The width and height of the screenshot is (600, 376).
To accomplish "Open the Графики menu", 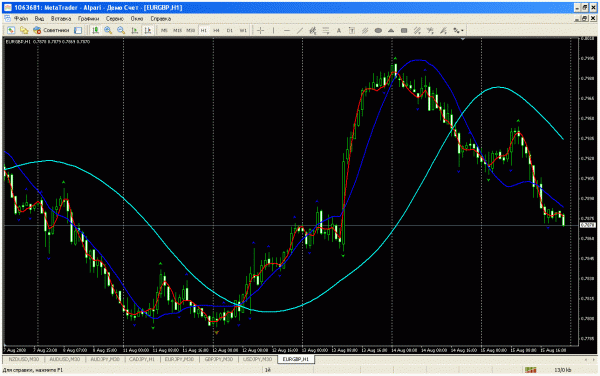I will 88,18.
